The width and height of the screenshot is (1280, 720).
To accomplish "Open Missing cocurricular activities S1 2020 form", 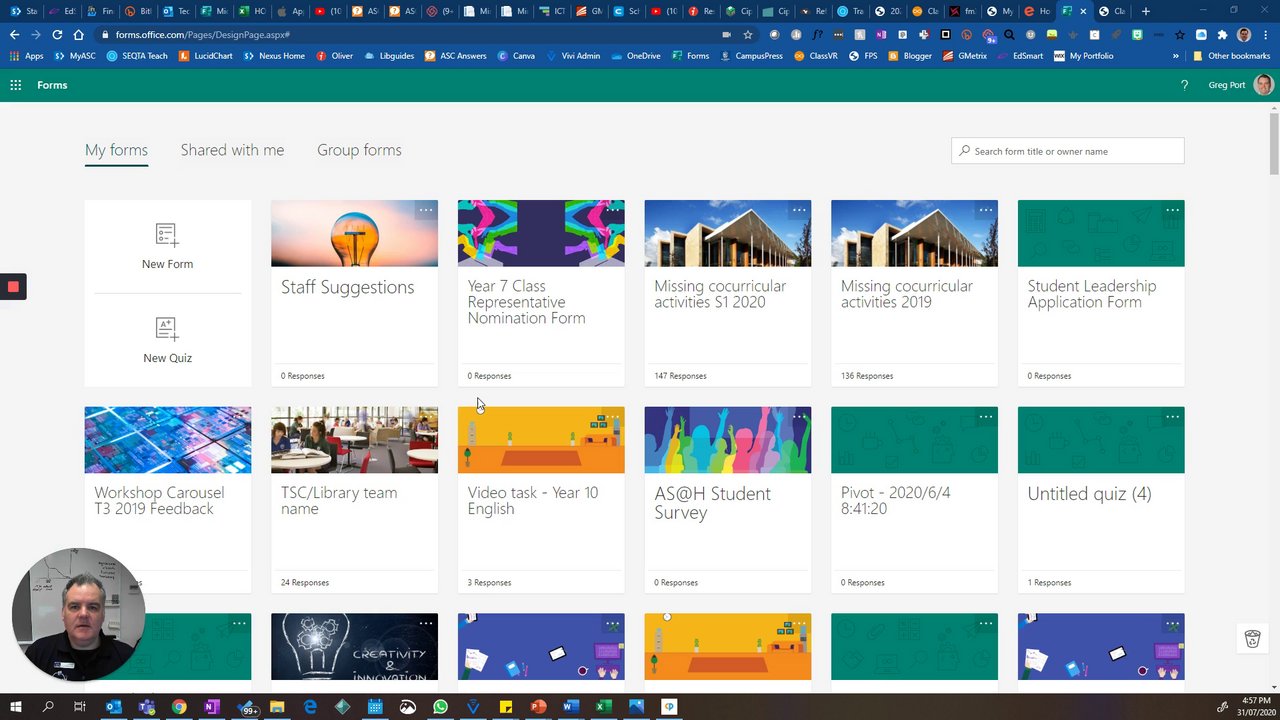I will pyautogui.click(x=728, y=293).
